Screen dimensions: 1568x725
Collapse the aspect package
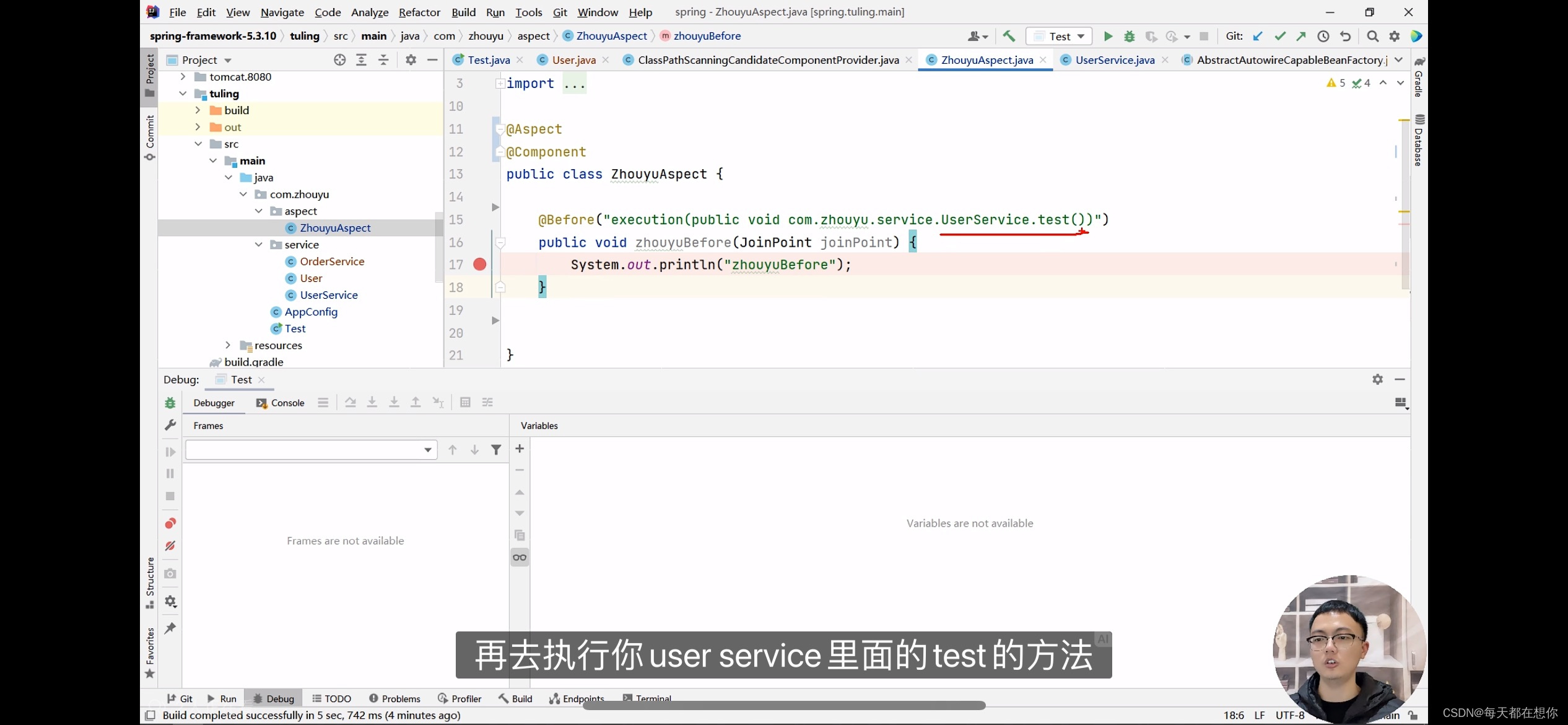click(x=259, y=211)
